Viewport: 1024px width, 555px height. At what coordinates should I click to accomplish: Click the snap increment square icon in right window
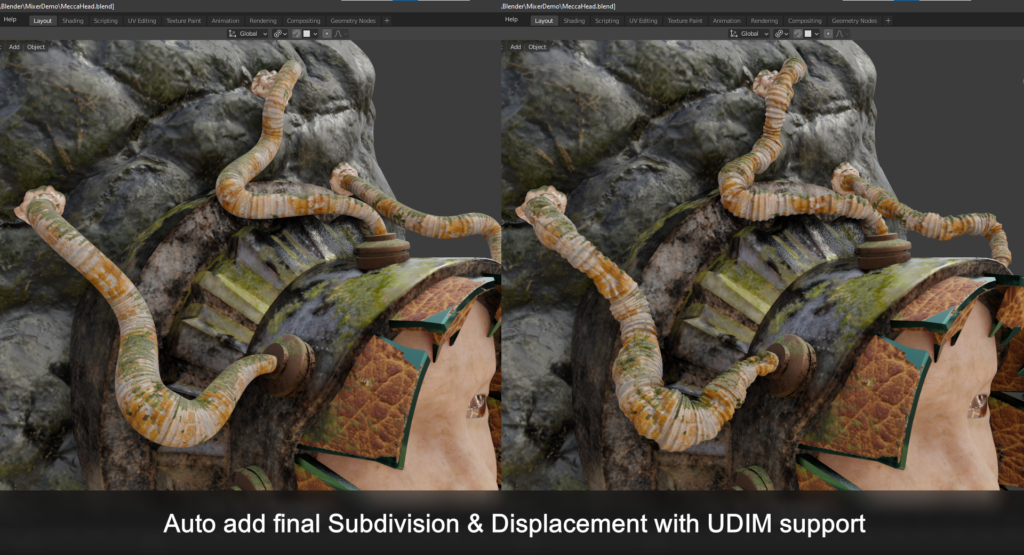pos(808,34)
